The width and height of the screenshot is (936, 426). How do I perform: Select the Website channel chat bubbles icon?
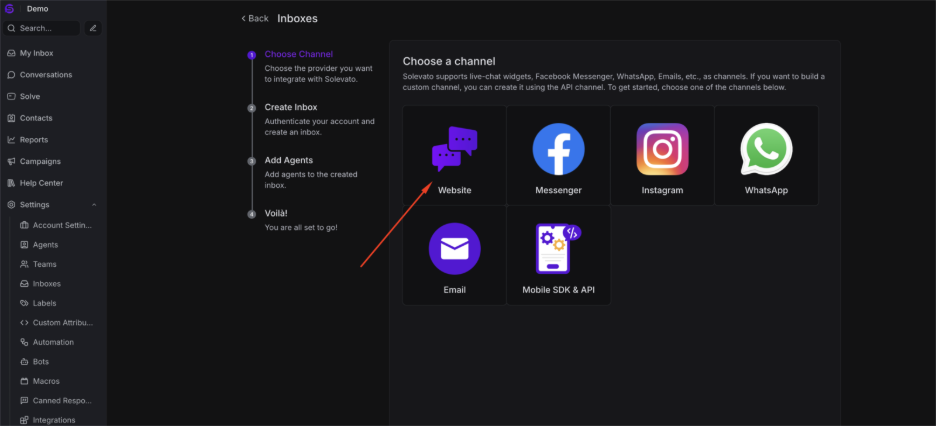pos(454,149)
